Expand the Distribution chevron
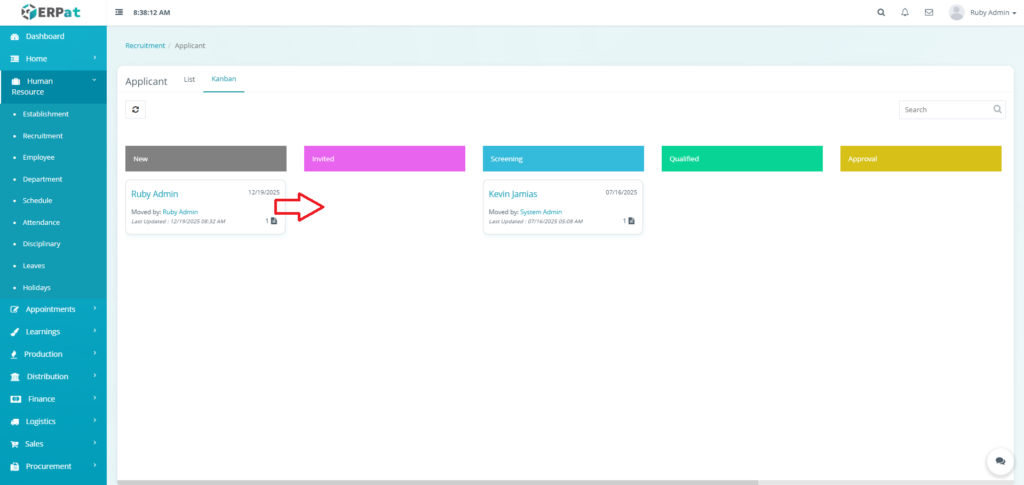This screenshot has width=1024, height=485. (95, 376)
